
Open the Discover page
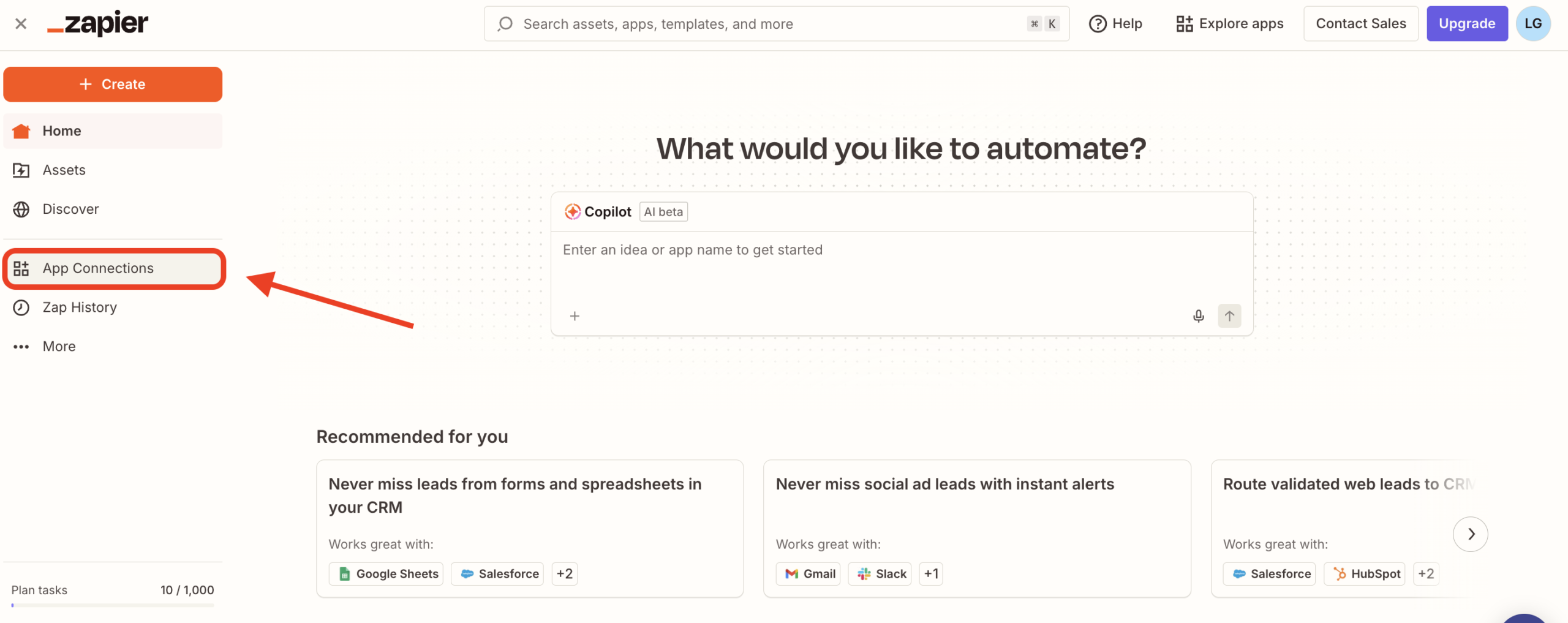(70, 210)
